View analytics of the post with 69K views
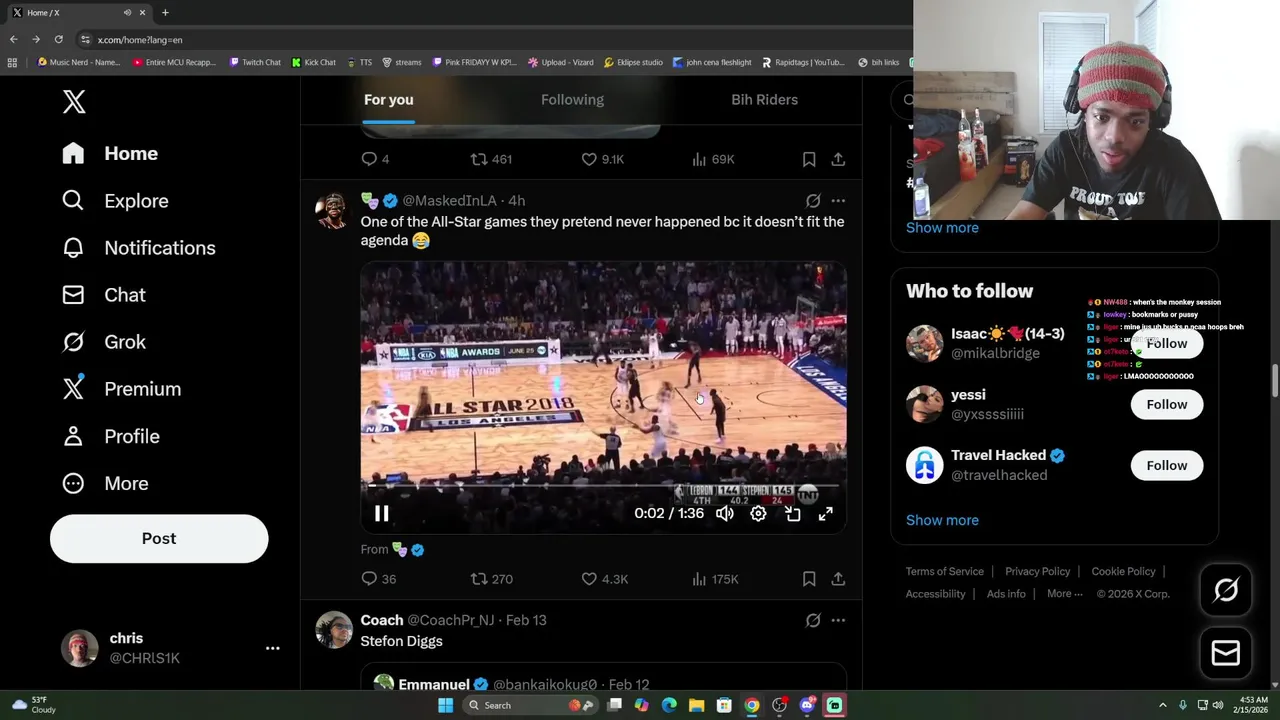The image size is (1280, 720). coord(713,159)
